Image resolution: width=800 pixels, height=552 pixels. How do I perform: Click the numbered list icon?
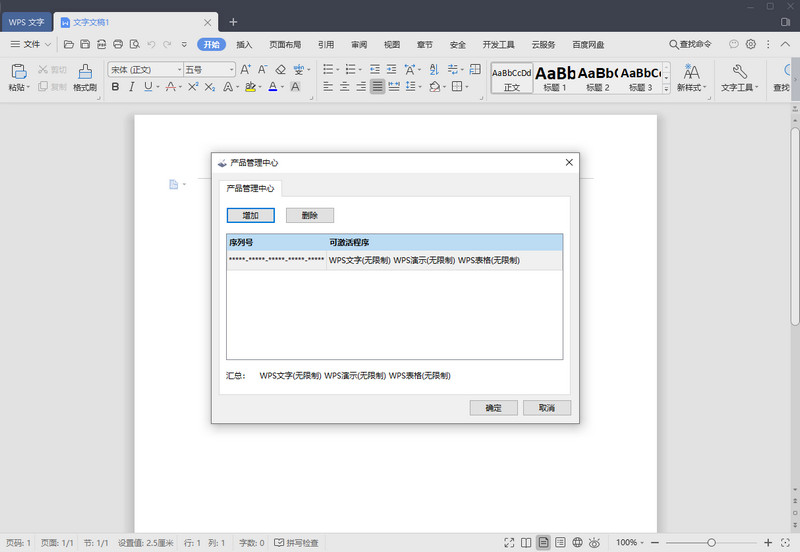351,69
